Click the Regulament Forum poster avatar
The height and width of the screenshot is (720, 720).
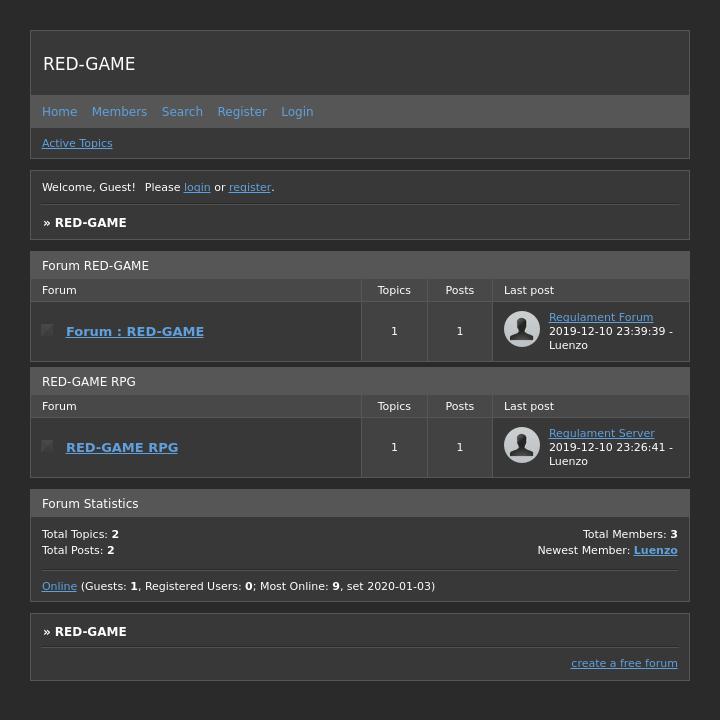[522, 329]
